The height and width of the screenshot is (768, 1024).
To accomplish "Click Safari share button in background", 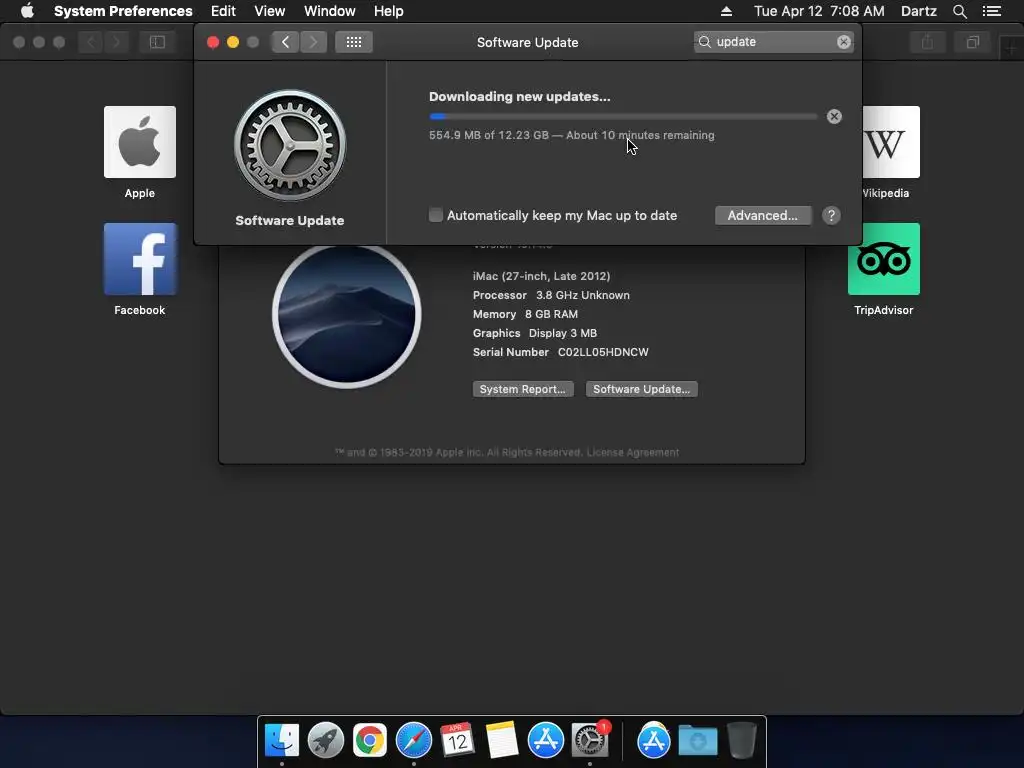I will pos(927,42).
